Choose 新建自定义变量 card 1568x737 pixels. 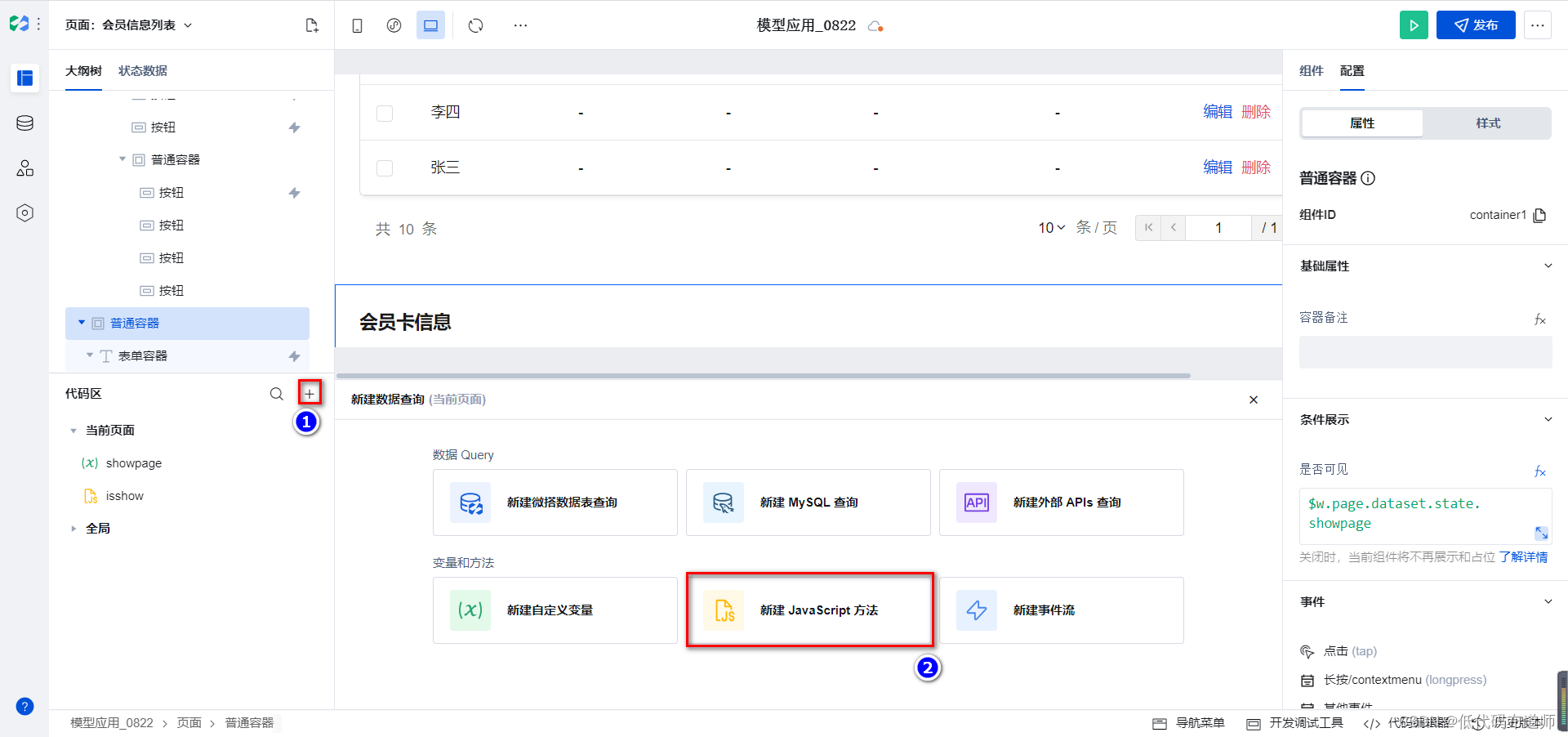[555, 610]
